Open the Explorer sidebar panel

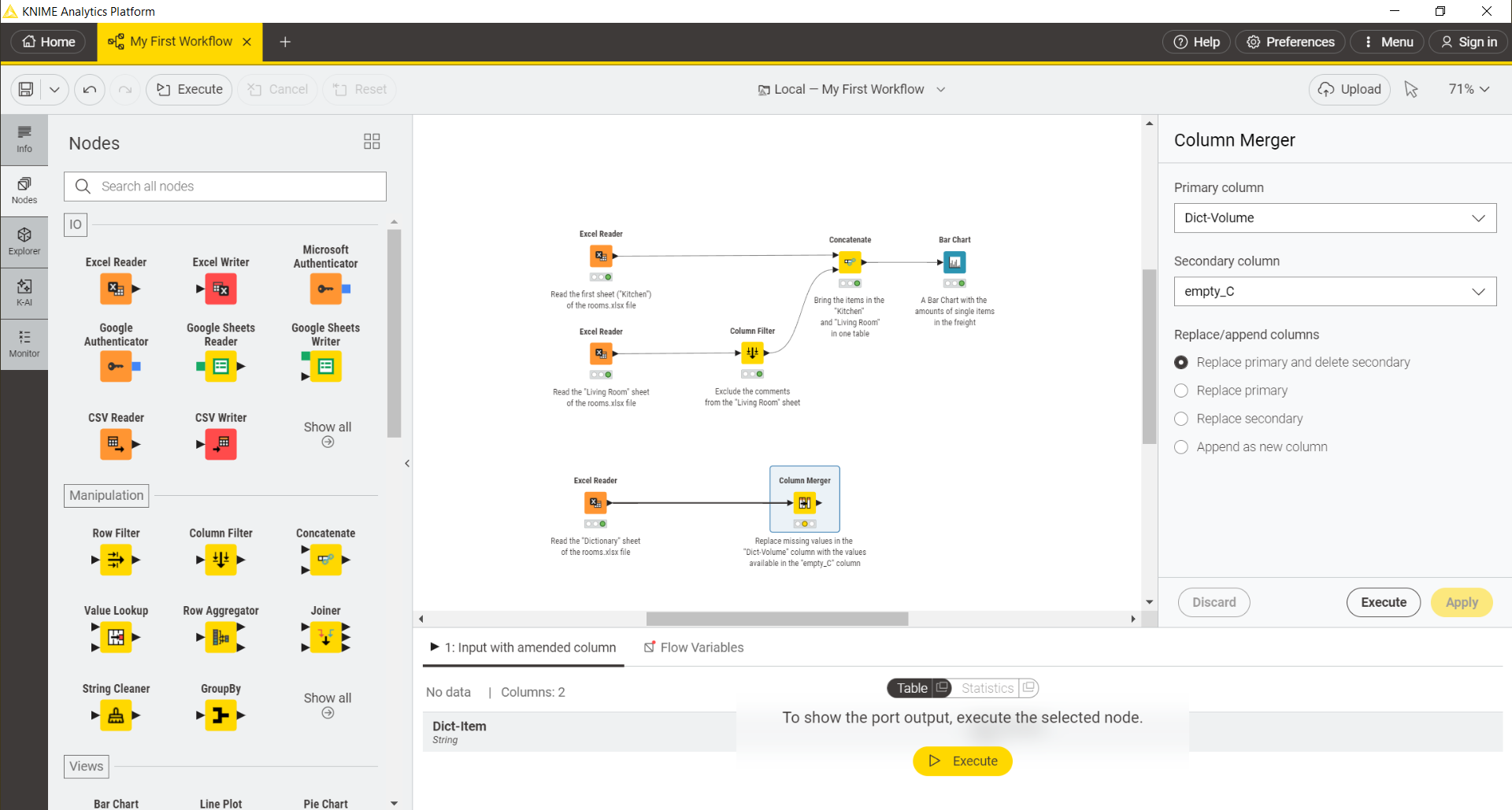click(x=24, y=241)
